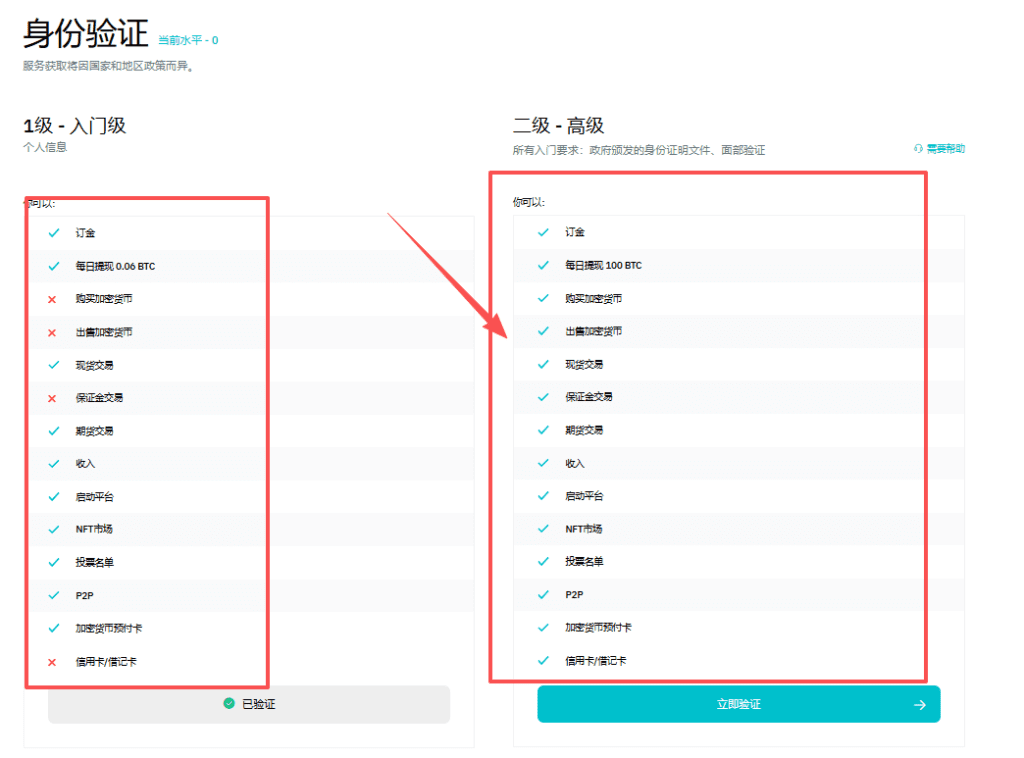Click the green checkmark next to 订金 in Level 1
Screen dimensions: 1024x758
click(x=53, y=232)
